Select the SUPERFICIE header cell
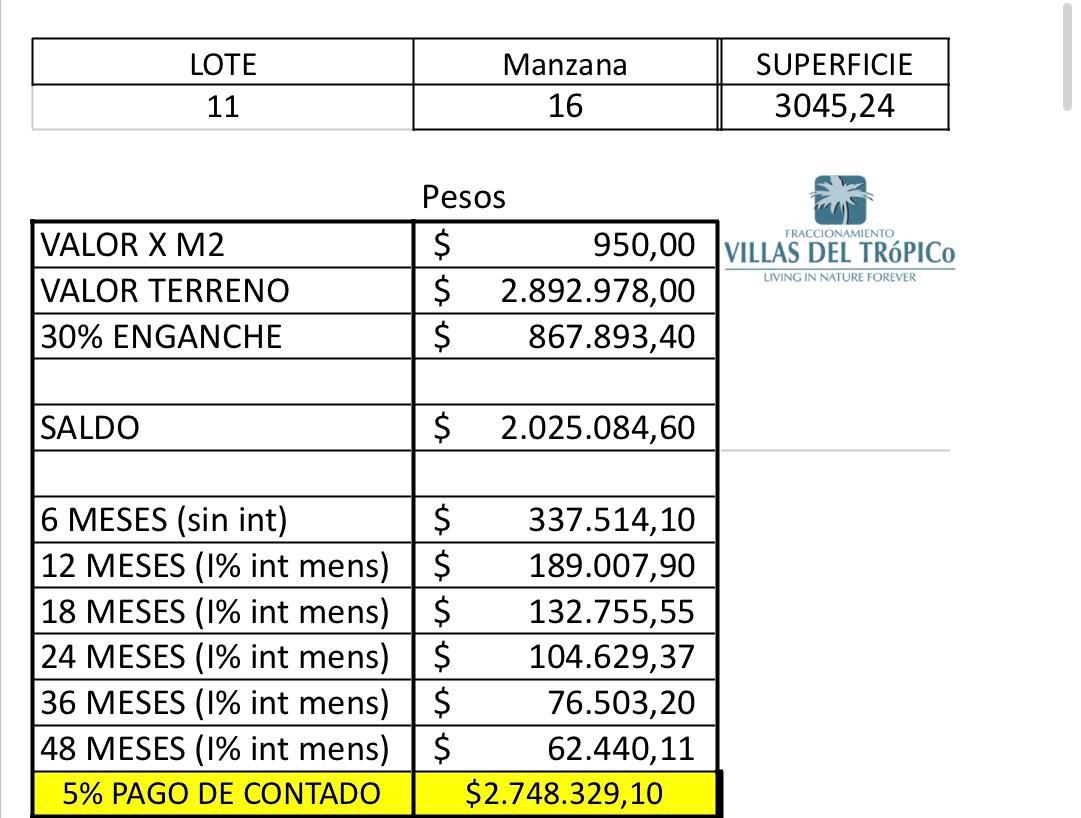 834,64
